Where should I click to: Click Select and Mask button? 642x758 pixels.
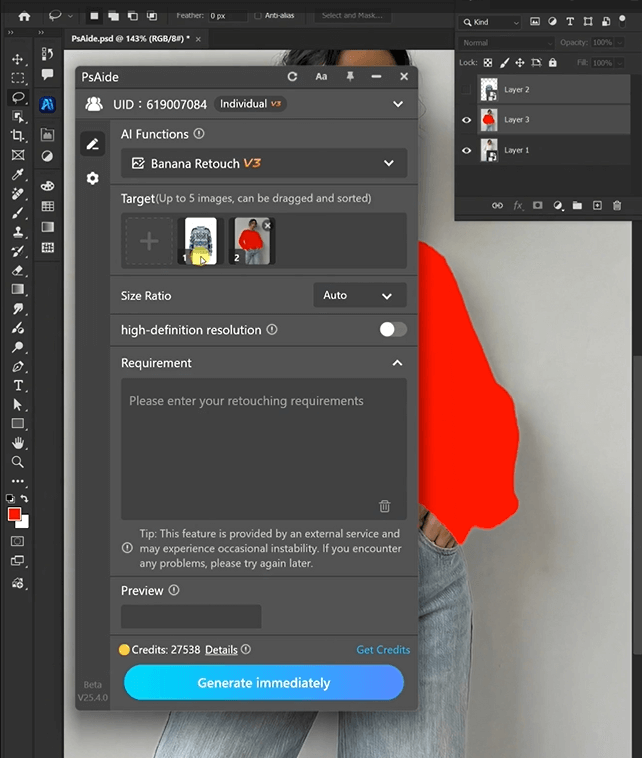tap(352, 15)
